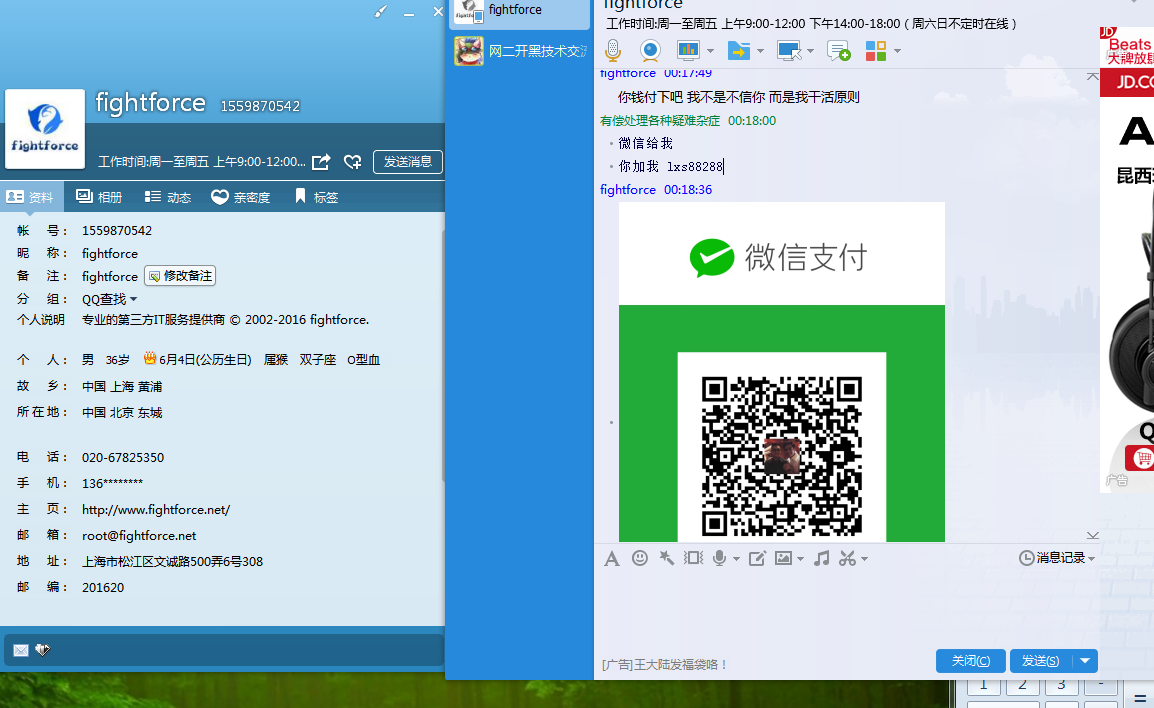Expand the send file dropdown arrow
1154x708 pixels.
coord(760,51)
